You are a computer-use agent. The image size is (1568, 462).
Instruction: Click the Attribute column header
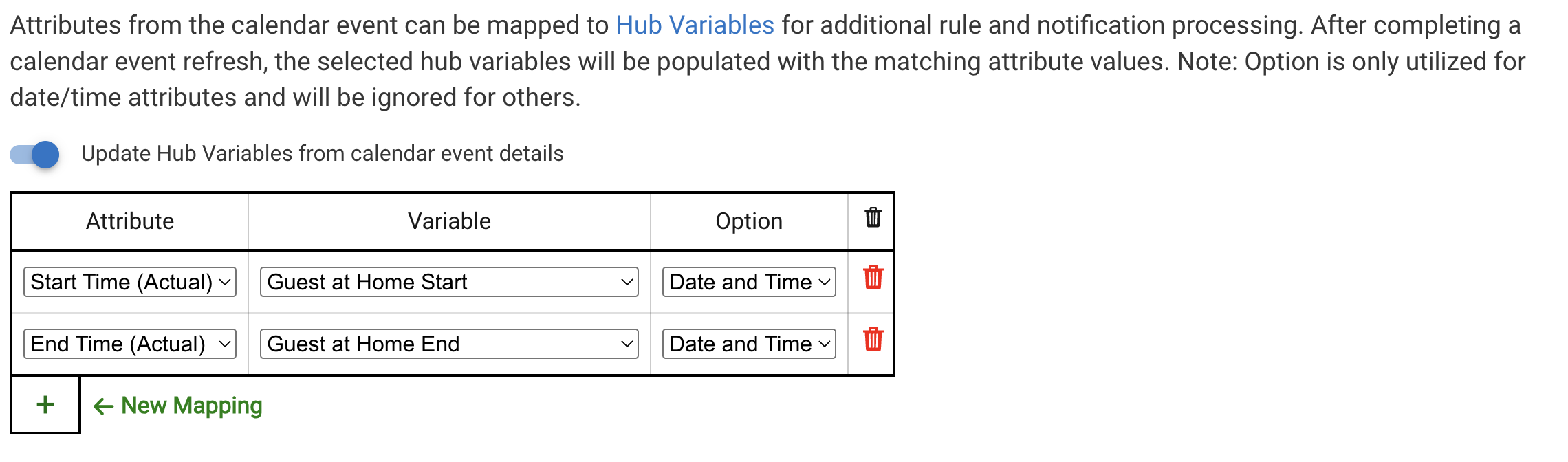pos(130,221)
